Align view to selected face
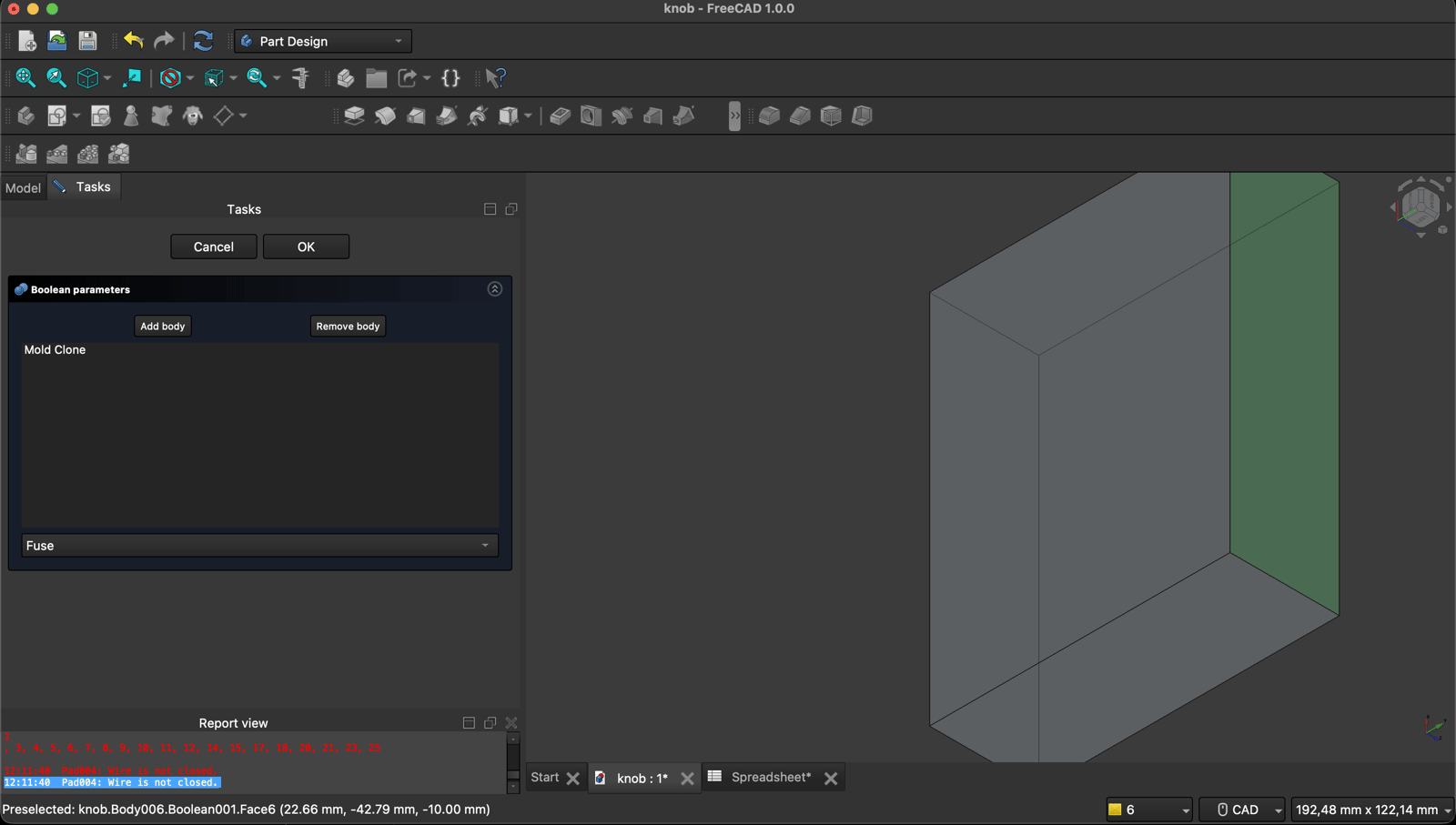The height and width of the screenshot is (825, 1456). tap(132, 78)
